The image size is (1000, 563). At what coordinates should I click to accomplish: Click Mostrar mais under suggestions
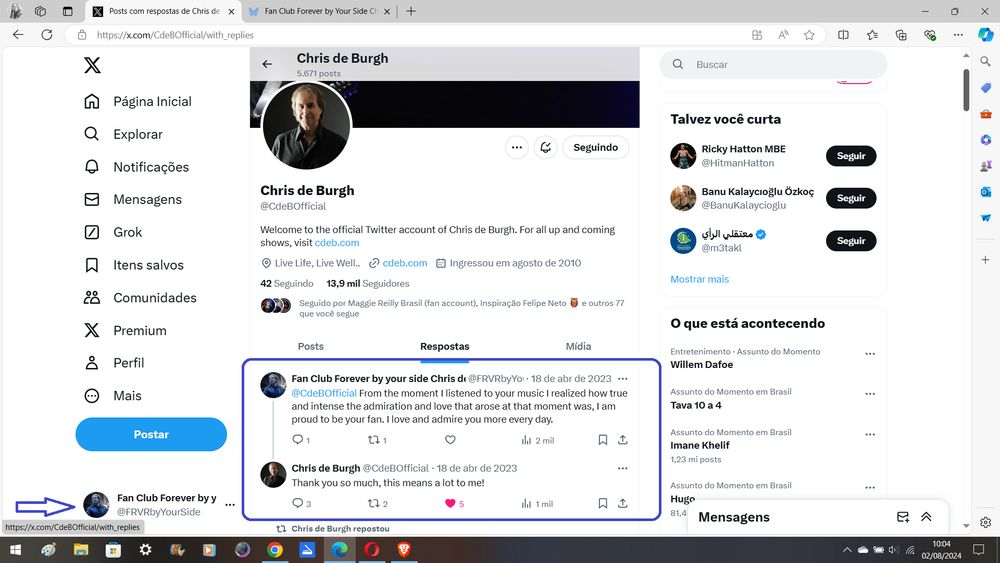pyautogui.click(x=700, y=279)
